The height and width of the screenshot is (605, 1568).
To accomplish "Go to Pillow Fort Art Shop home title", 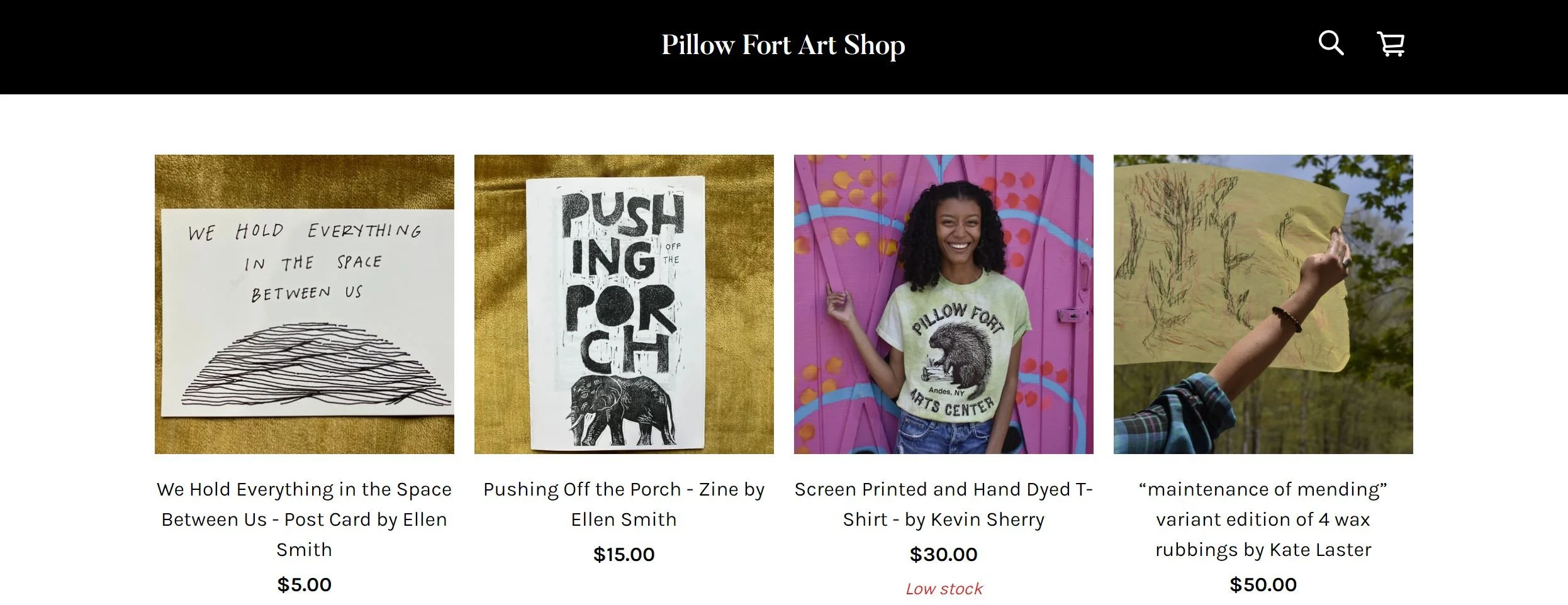I will [x=783, y=45].
